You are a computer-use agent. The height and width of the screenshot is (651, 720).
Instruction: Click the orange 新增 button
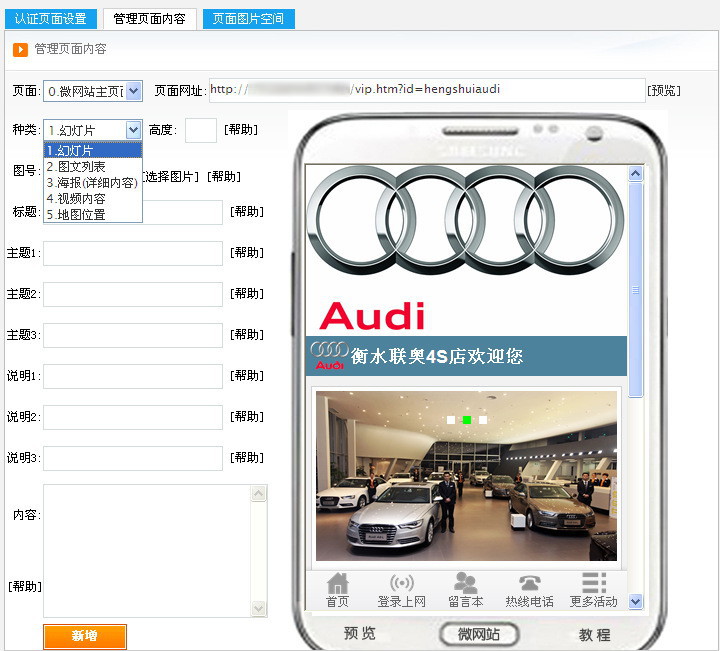click(x=85, y=636)
